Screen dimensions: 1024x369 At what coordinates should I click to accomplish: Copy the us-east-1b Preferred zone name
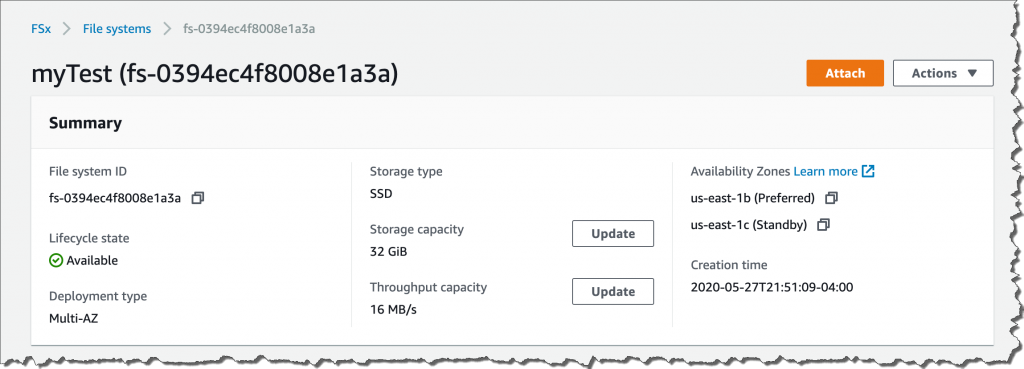[x=831, y=198]
